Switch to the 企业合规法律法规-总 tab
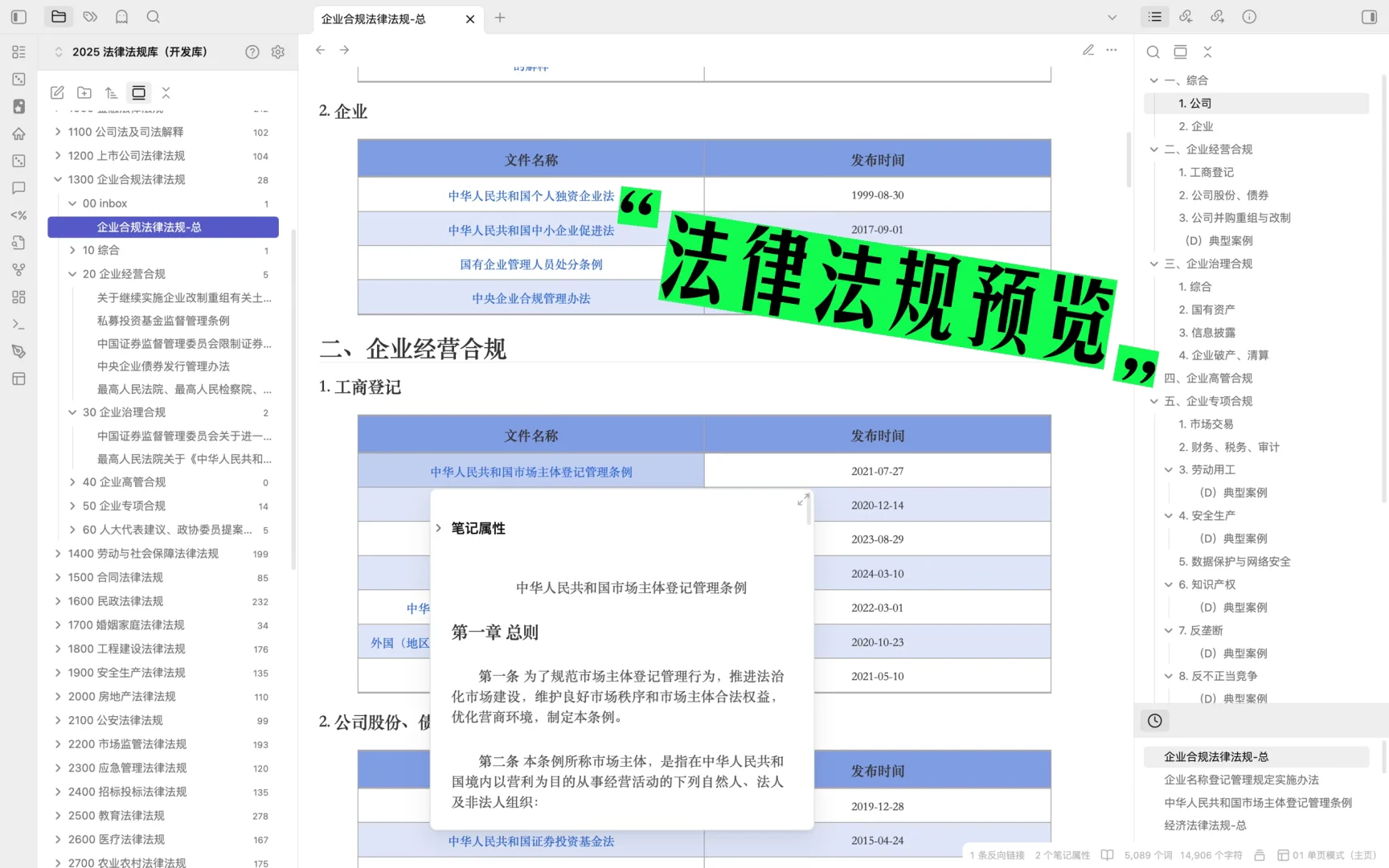The width and height of the screenshot is (1389, 868). [374, 19]
